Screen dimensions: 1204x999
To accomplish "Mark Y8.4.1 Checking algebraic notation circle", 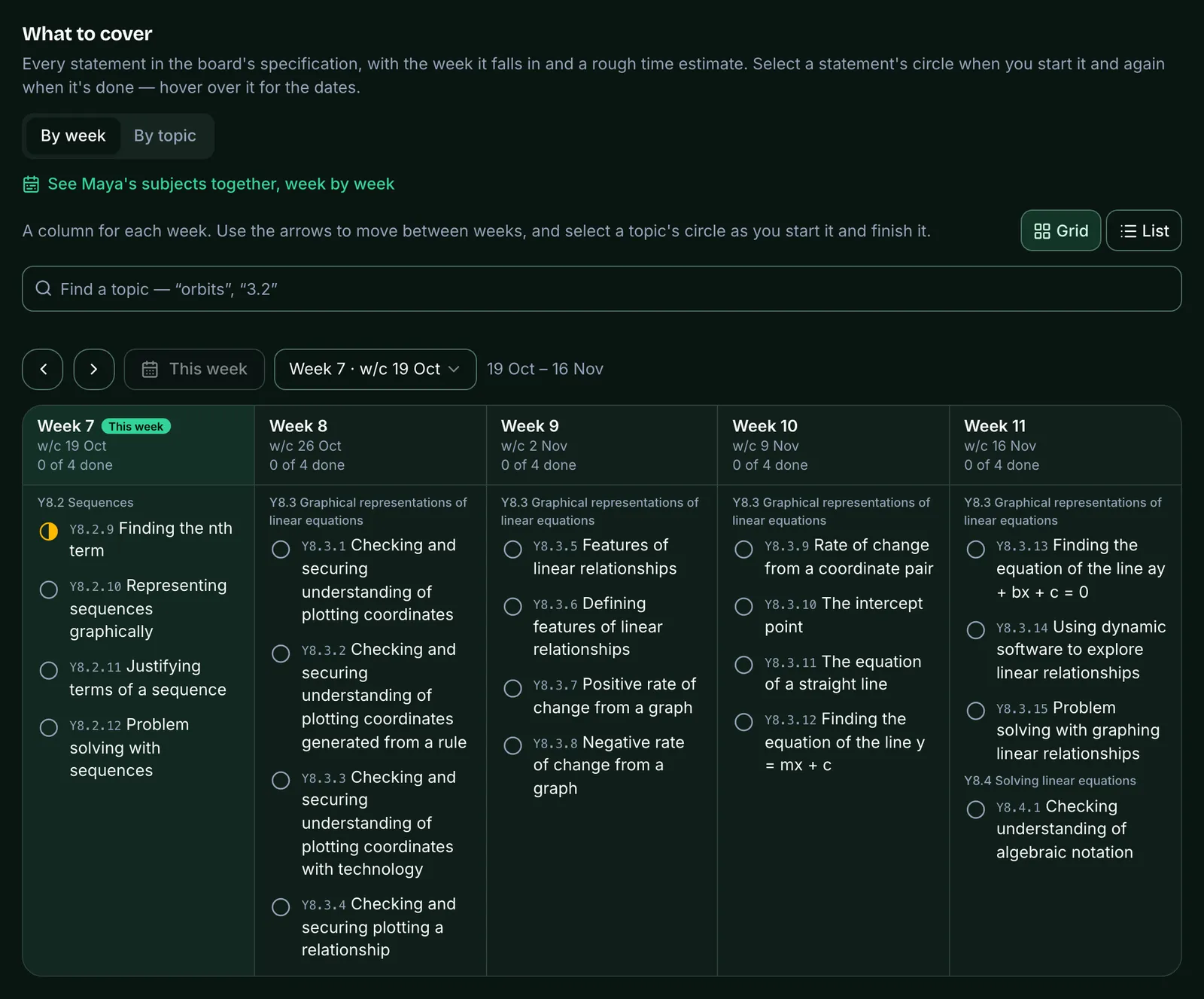I will pyautogui.click(x=975, y=809).
